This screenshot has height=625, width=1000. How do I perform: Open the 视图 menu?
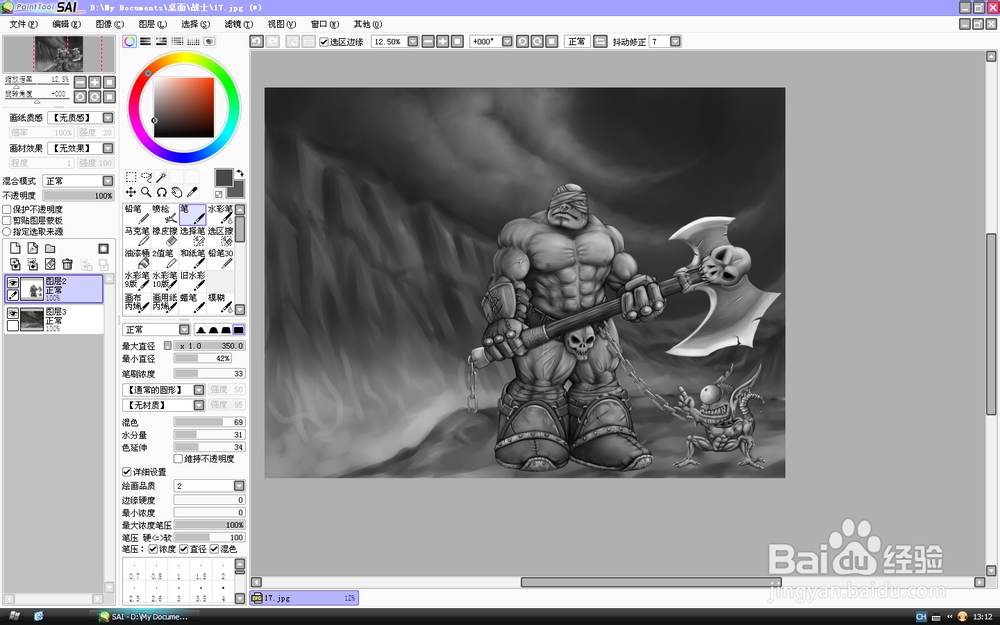281,24
